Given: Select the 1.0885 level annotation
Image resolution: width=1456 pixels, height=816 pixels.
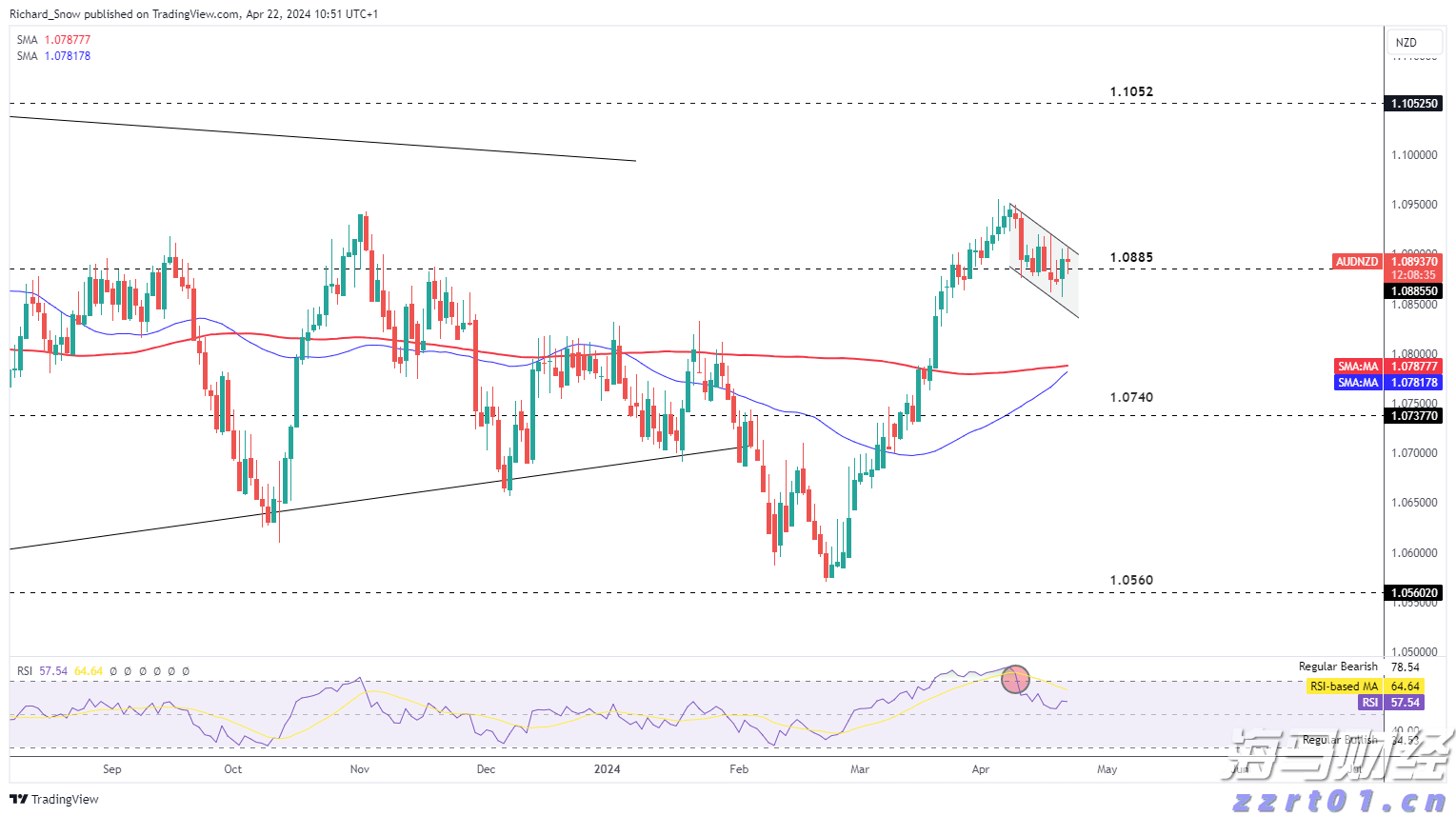Looking at the screenshot, I should tap(1131, 258).
